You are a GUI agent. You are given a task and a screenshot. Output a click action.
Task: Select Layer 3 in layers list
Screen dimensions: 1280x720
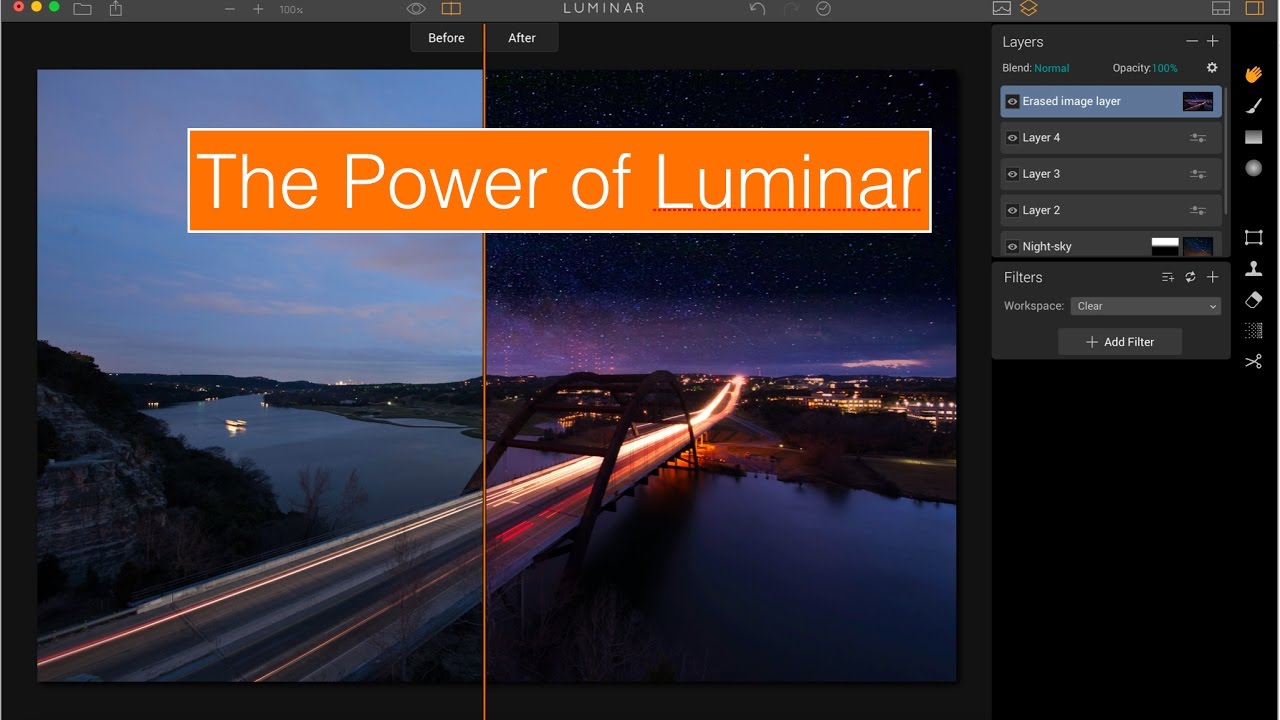[1111, 174]
